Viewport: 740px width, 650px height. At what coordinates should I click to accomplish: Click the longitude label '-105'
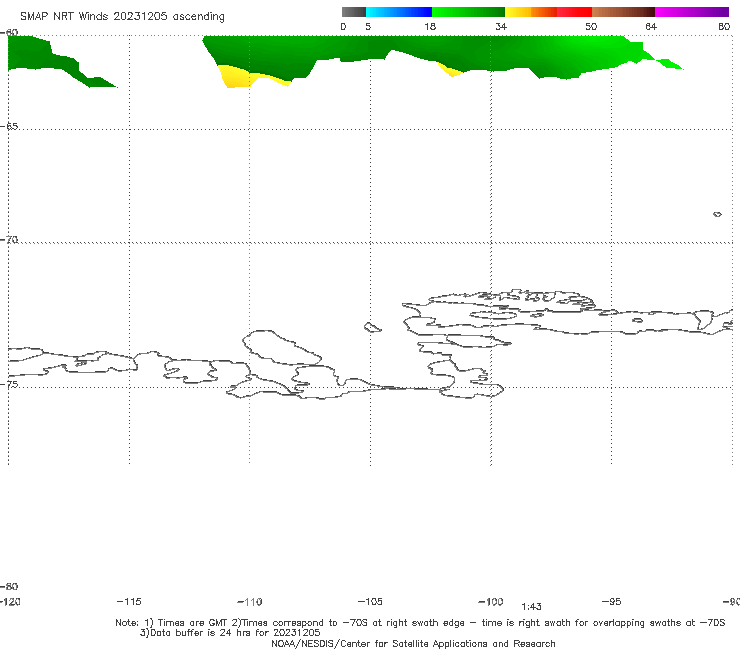370,601
